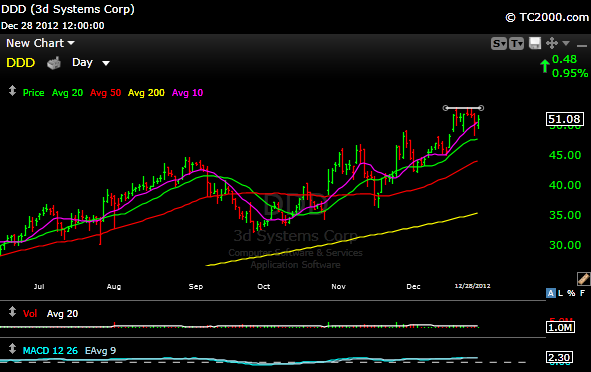Click the gray icon next to DDD symbol
Image resolution: width=591 pixels, height=372 pixels.
pyautogui.click(x=54, y=63)
